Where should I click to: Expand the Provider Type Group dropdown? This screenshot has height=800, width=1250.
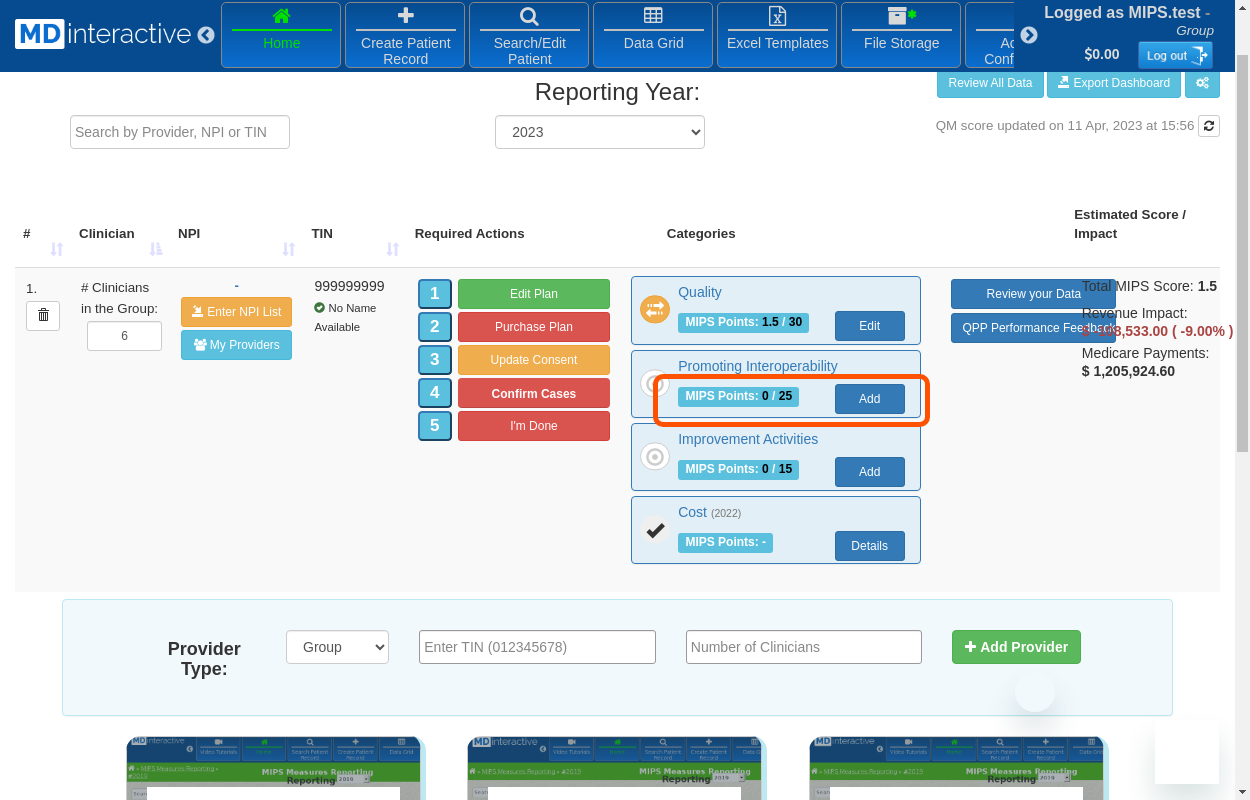click(x=337, y=647)
